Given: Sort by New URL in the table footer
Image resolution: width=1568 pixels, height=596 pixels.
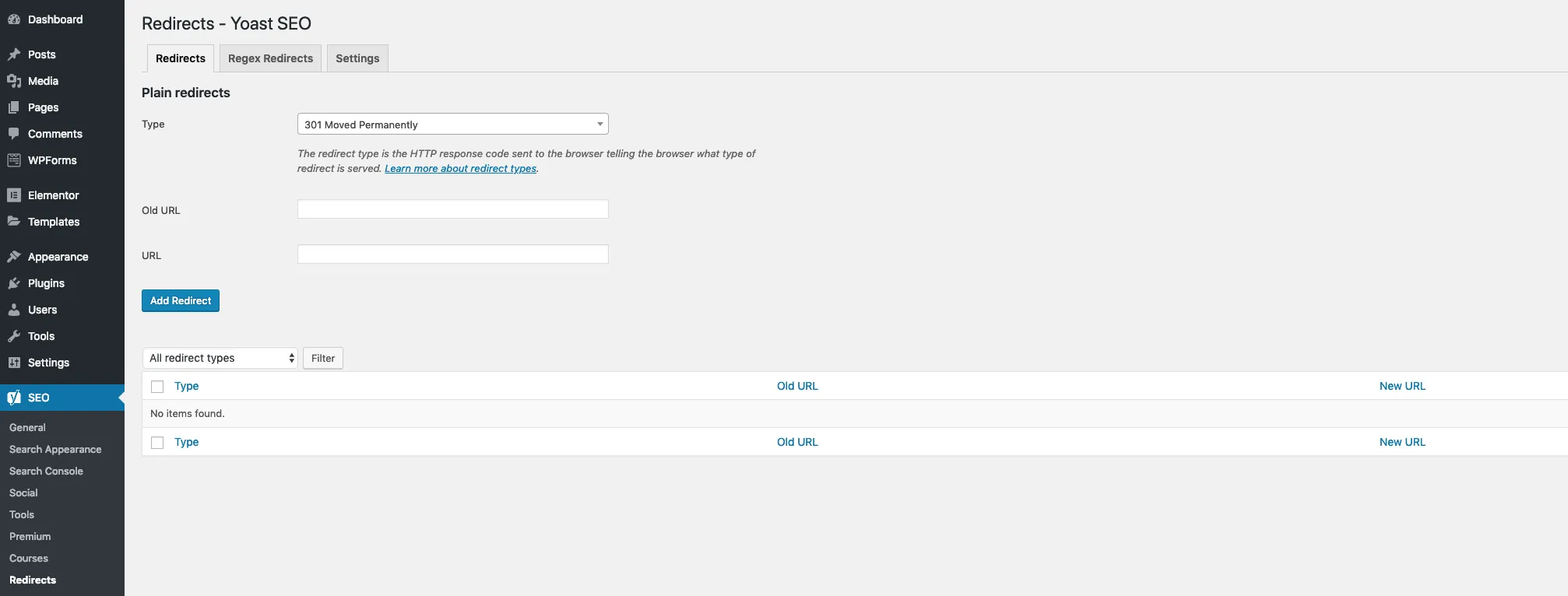Looking at the screenshot, I should [x=1402, y=443].
